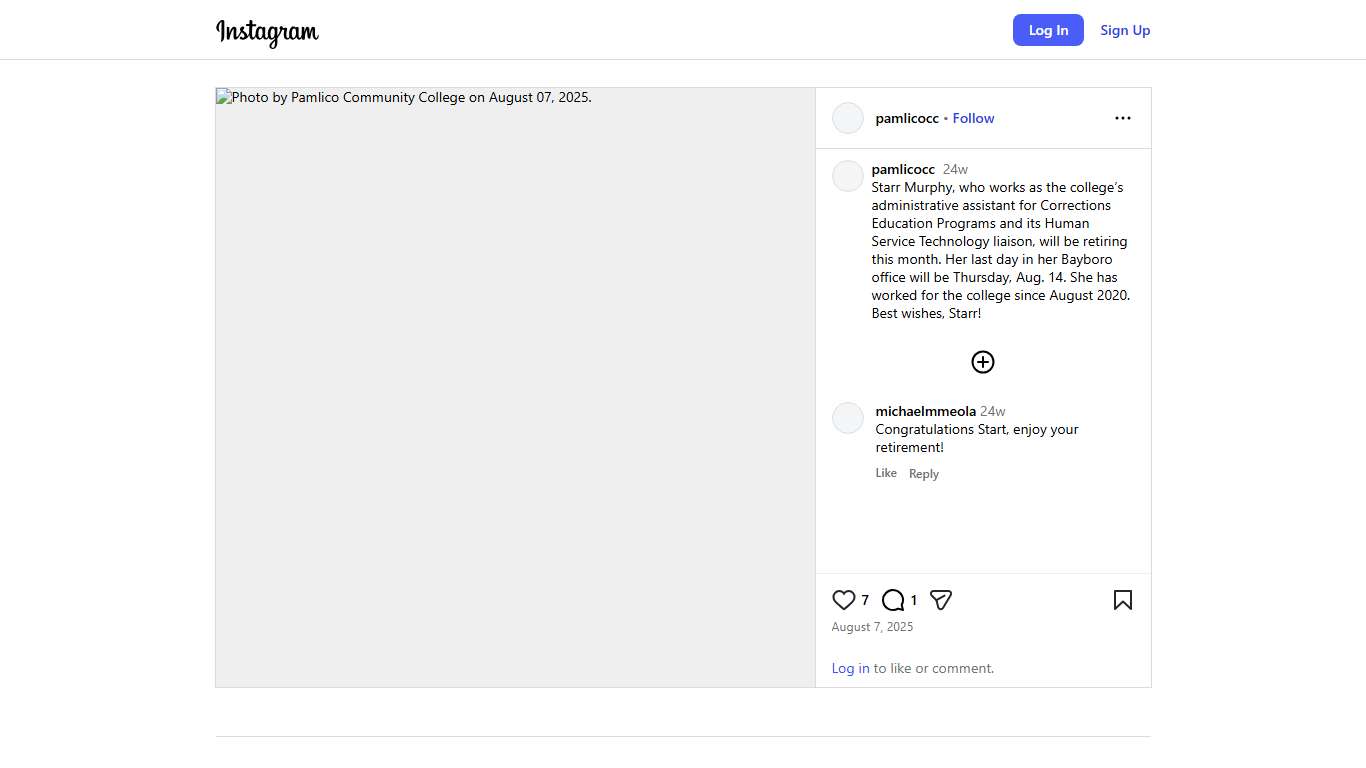Click the Instagram logo
The width and height of the screenshot is (1366, 768).
pos(267,31)
